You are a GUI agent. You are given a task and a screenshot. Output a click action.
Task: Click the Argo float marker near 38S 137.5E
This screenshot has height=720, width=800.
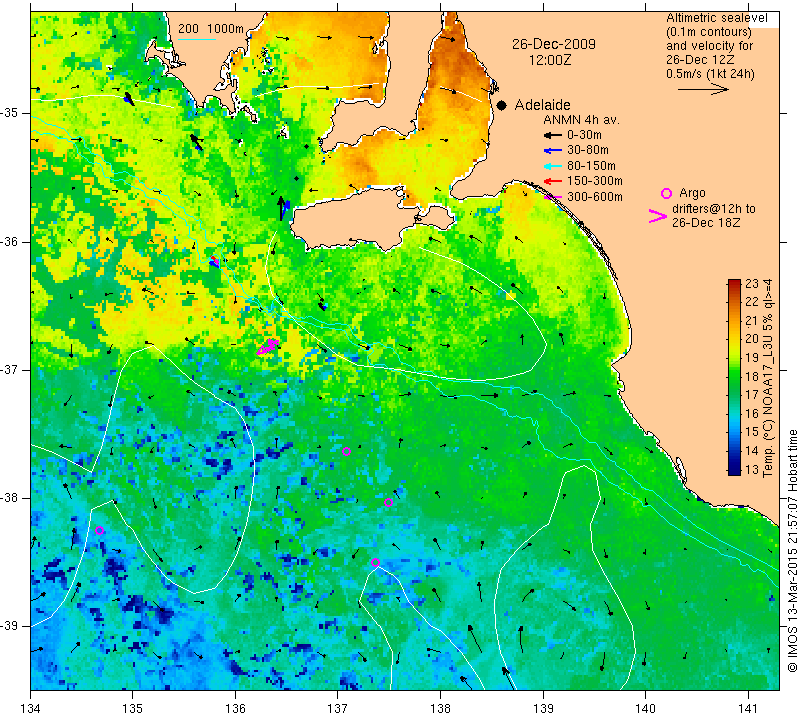(x=388, y=502)
